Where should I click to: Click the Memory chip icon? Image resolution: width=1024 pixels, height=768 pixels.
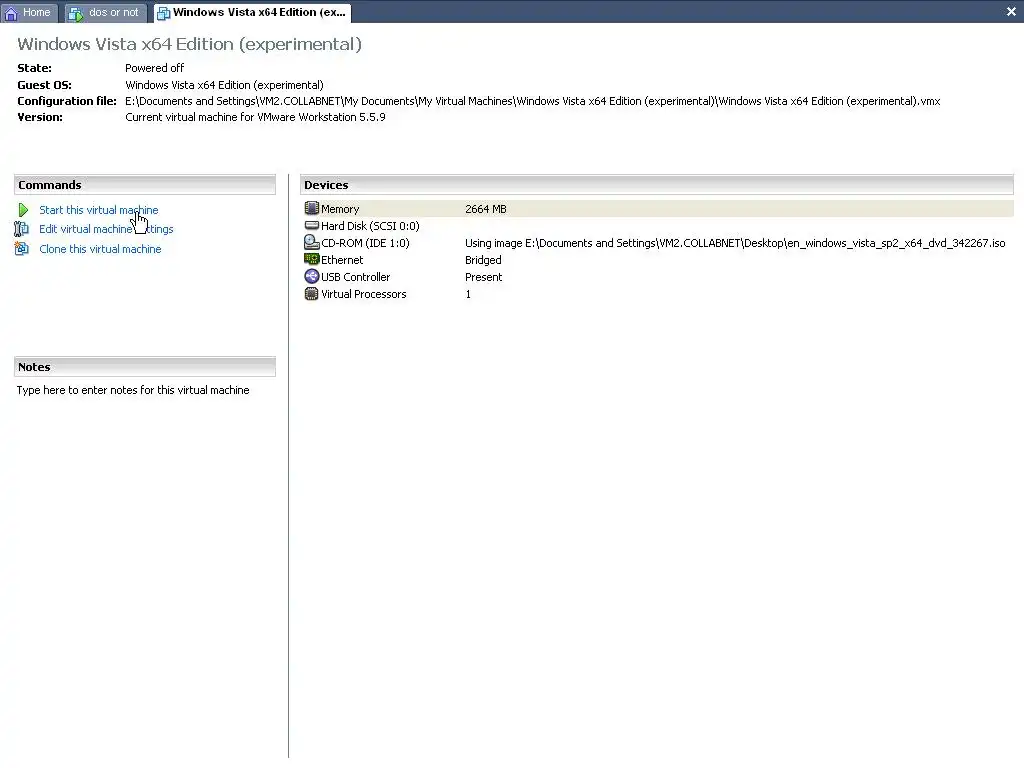312,208
